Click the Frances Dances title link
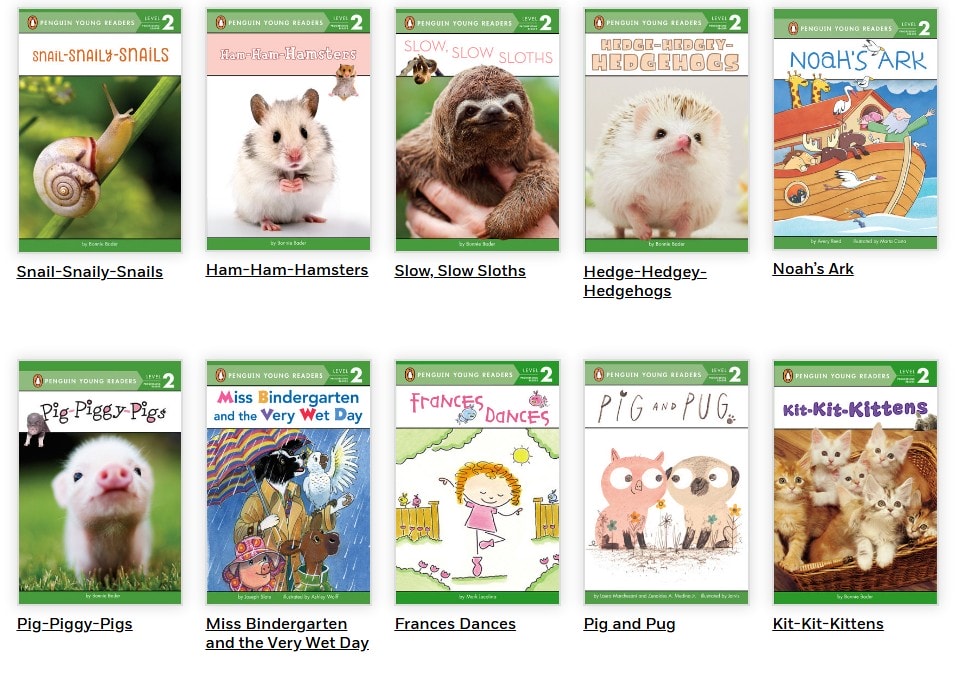Screen dimensions: 961x675 click(x=455, y=624)
